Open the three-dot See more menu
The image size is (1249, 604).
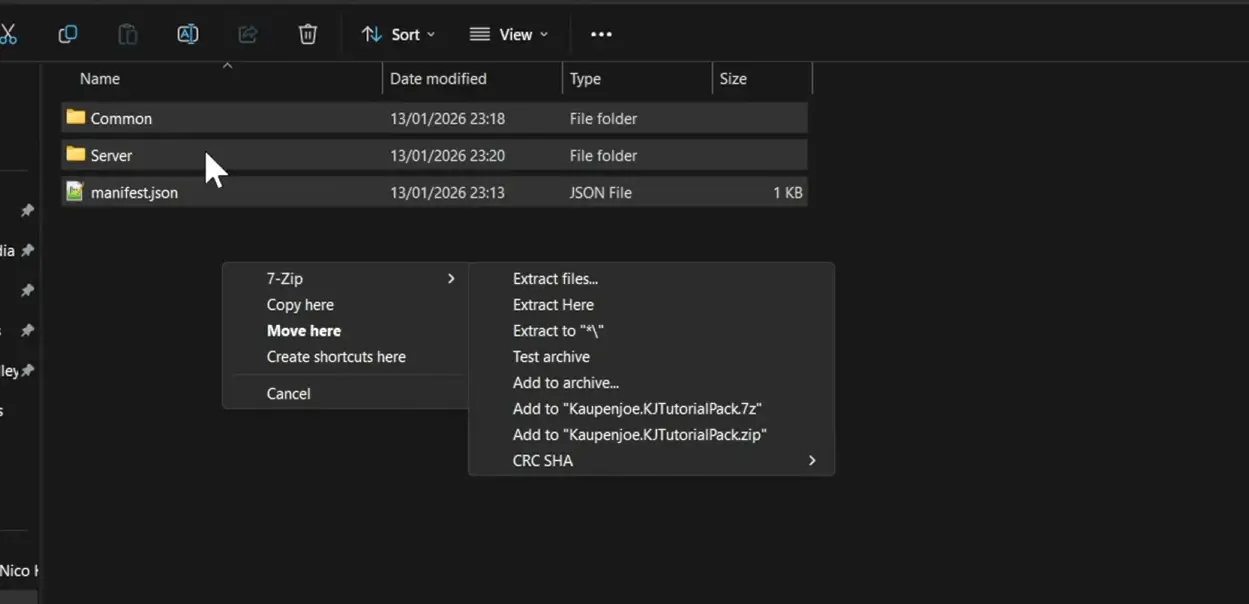[x=601, y=34]
